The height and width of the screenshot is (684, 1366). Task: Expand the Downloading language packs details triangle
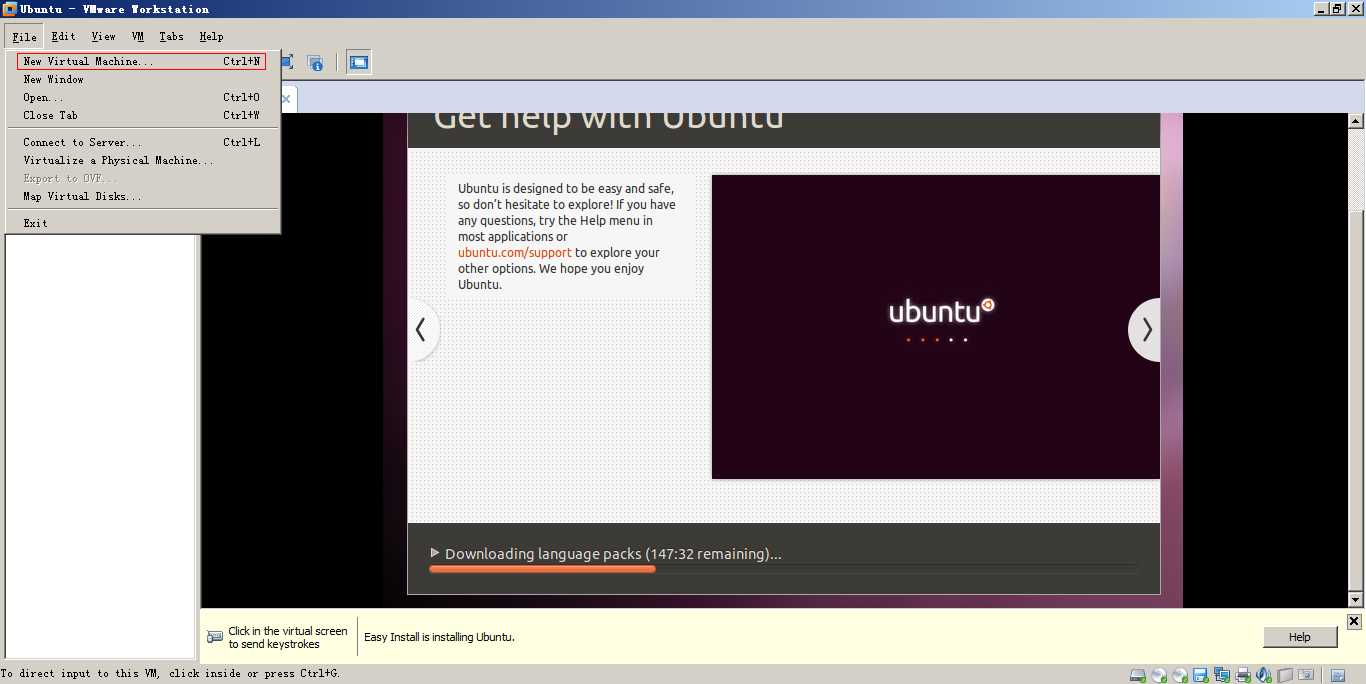[x=435, y=553]
